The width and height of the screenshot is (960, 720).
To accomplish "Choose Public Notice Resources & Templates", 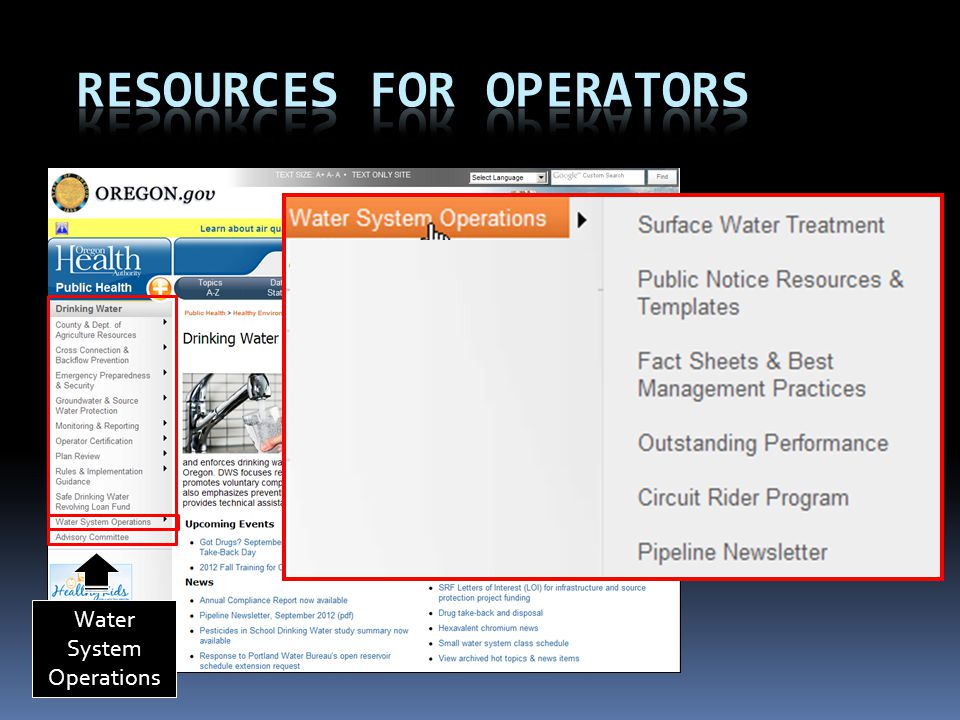I will tap(770, 293).
